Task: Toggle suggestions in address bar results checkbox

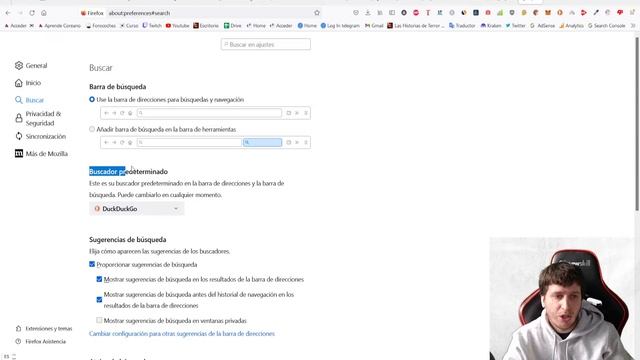Action: point(99,279)
